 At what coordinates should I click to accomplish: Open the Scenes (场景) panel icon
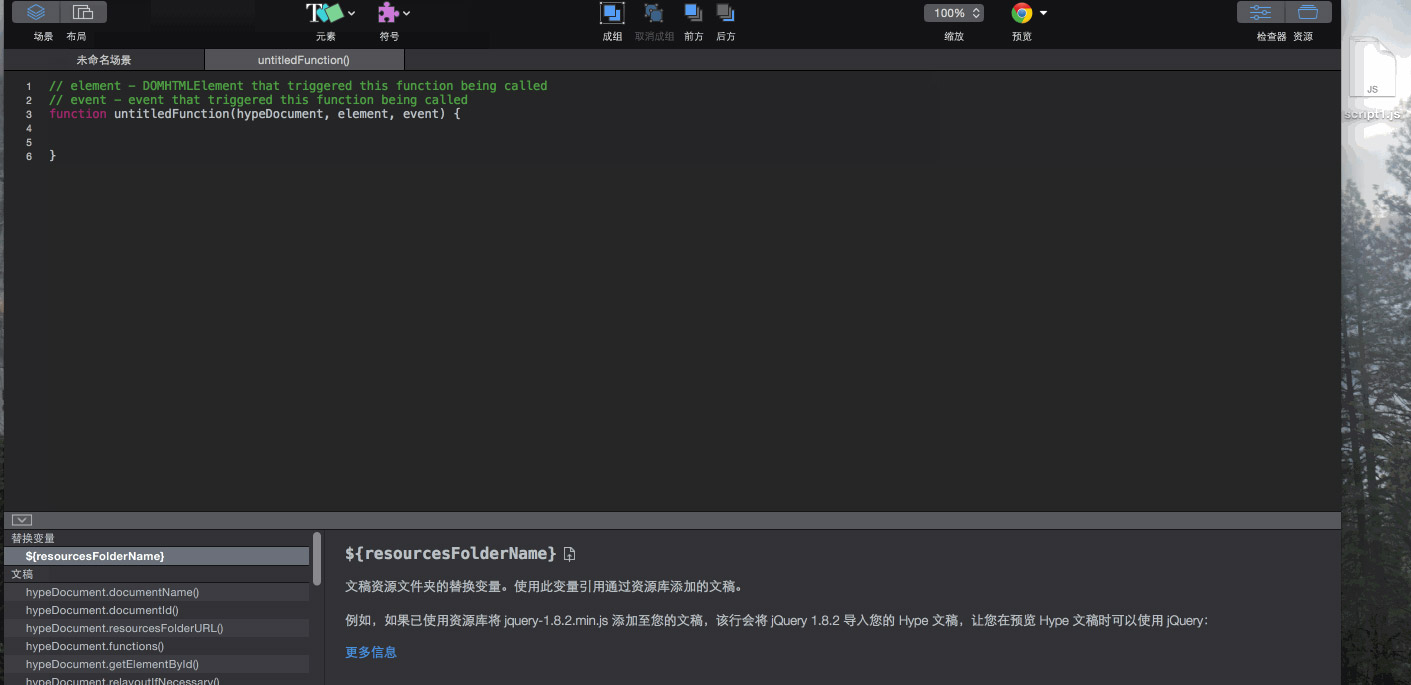(36, 13)
